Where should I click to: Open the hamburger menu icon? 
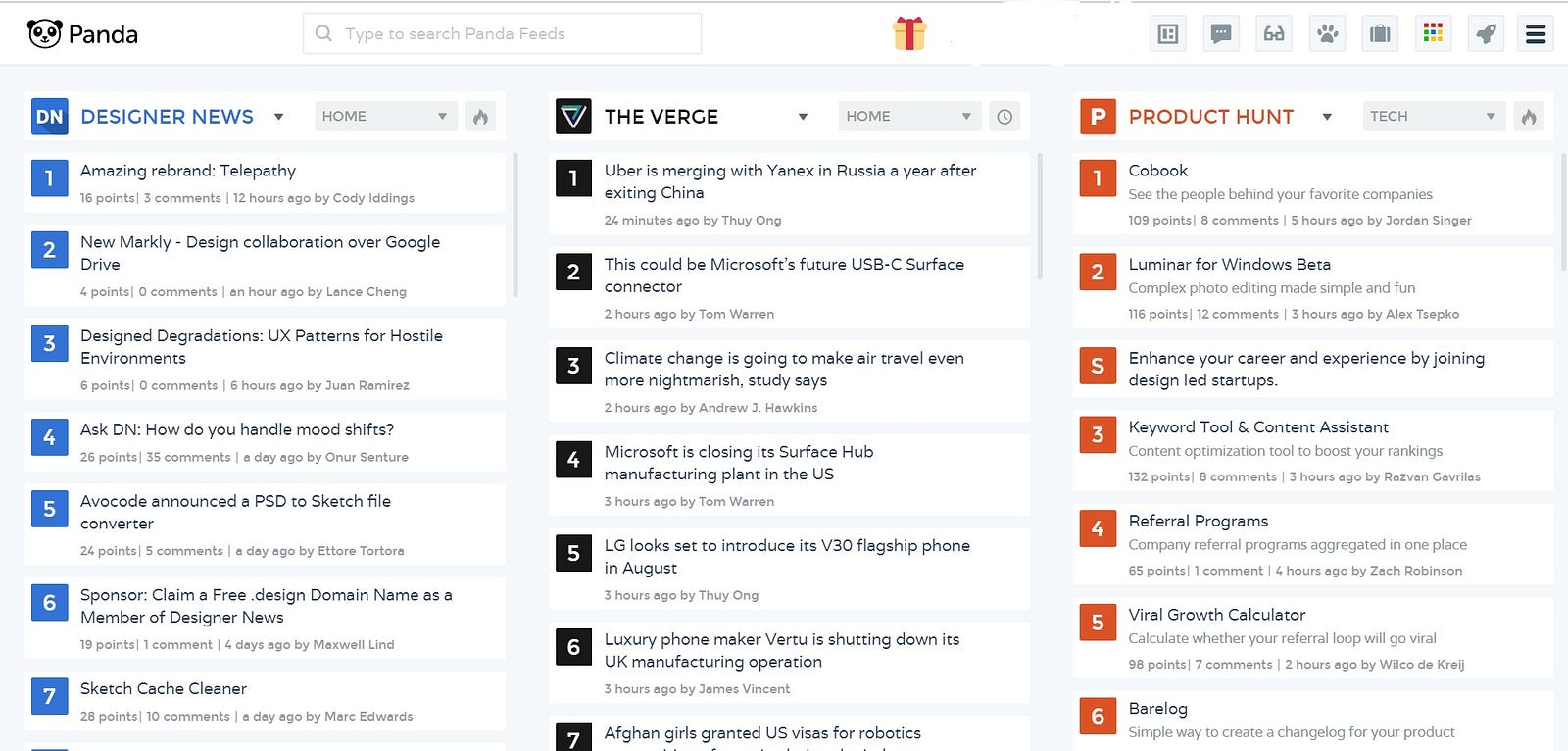tap(1536, 34)
